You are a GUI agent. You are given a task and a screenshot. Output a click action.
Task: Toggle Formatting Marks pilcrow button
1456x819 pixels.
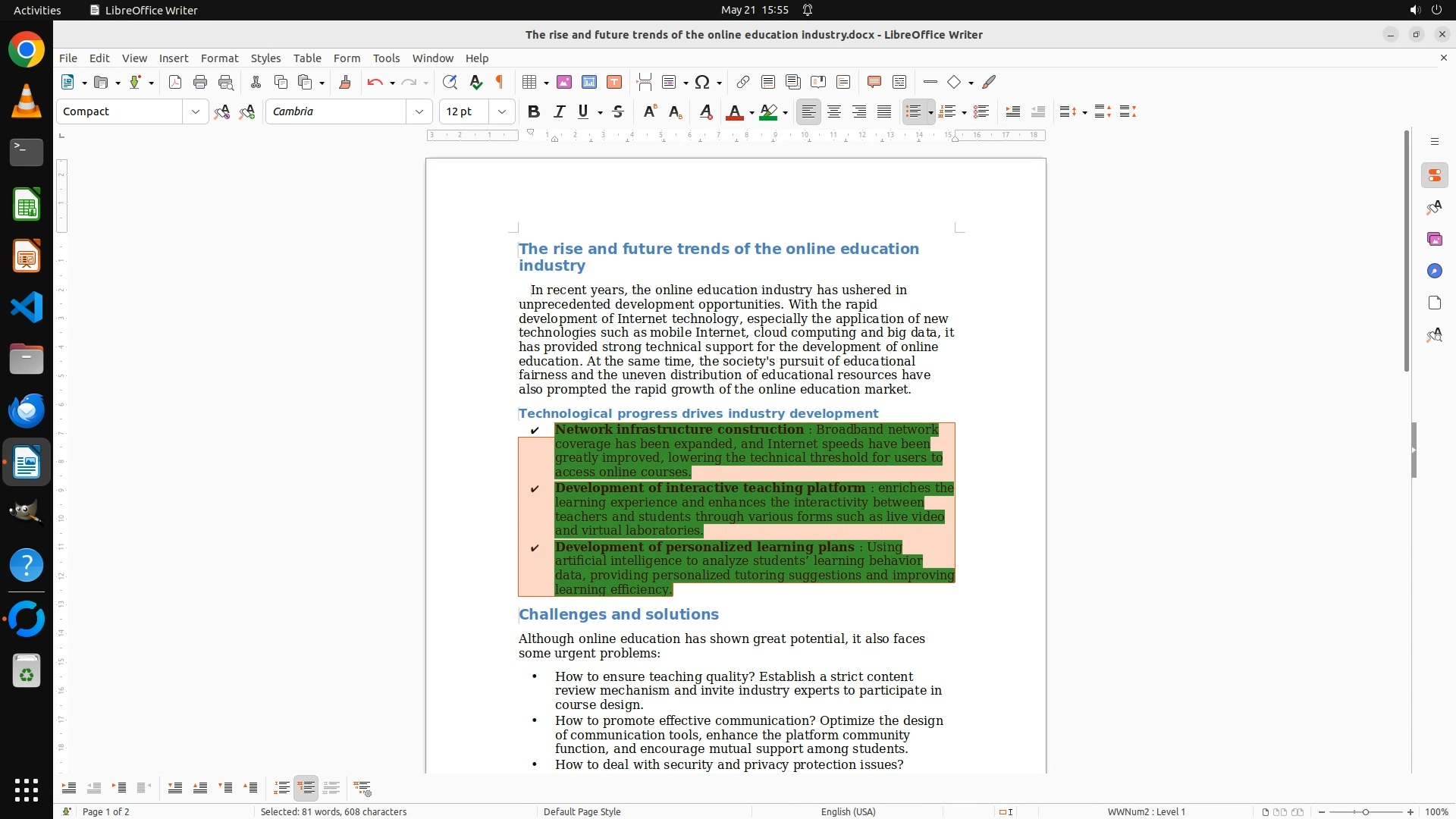pos(500,83)
